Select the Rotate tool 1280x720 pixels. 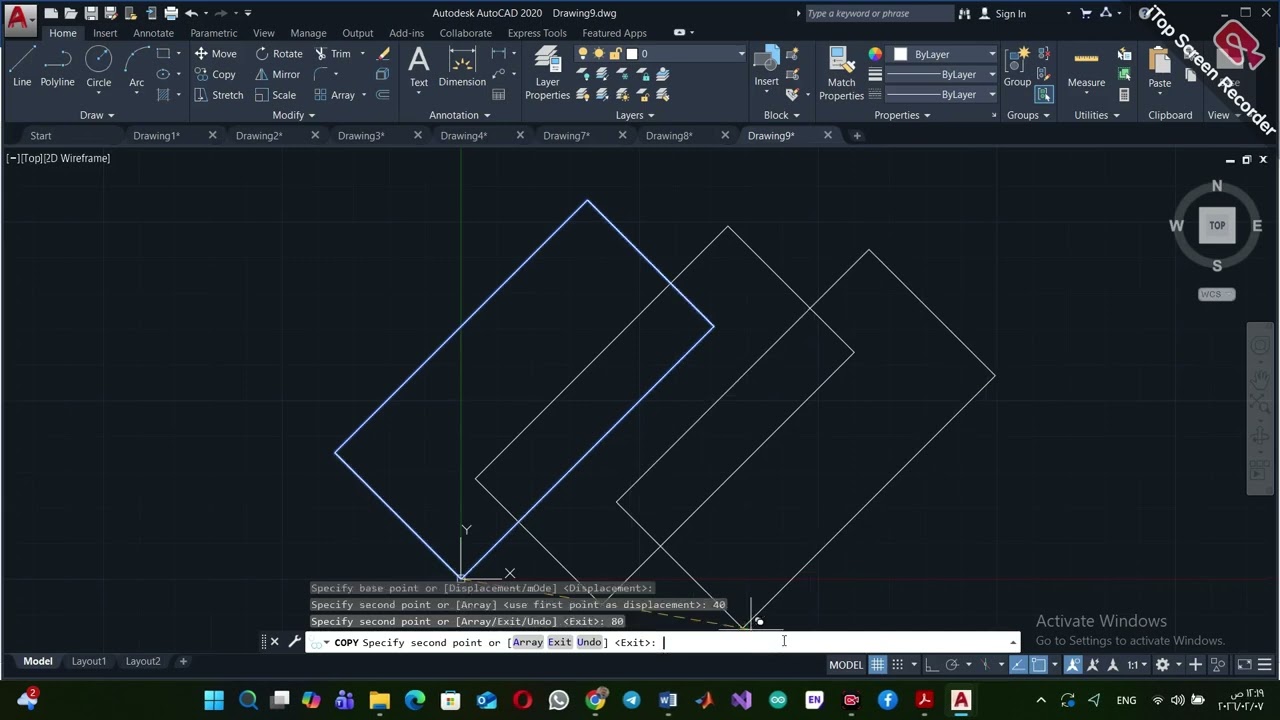(x=278, y=54)
